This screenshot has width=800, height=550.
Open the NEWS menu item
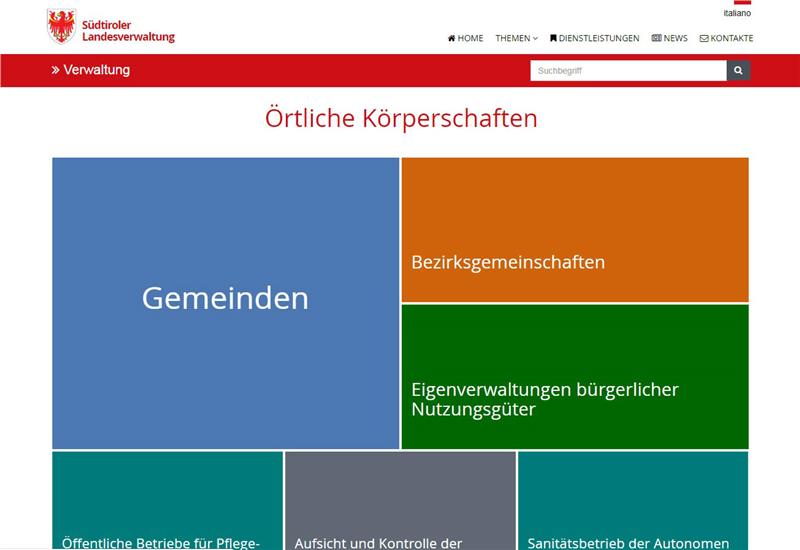pyautogui.click(x=675, y=38)
